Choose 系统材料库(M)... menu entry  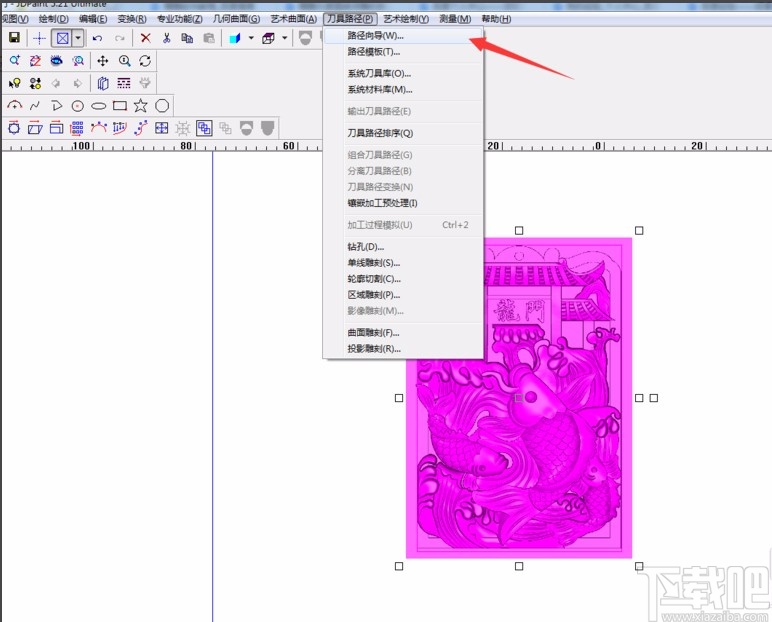tap(403, 90)
